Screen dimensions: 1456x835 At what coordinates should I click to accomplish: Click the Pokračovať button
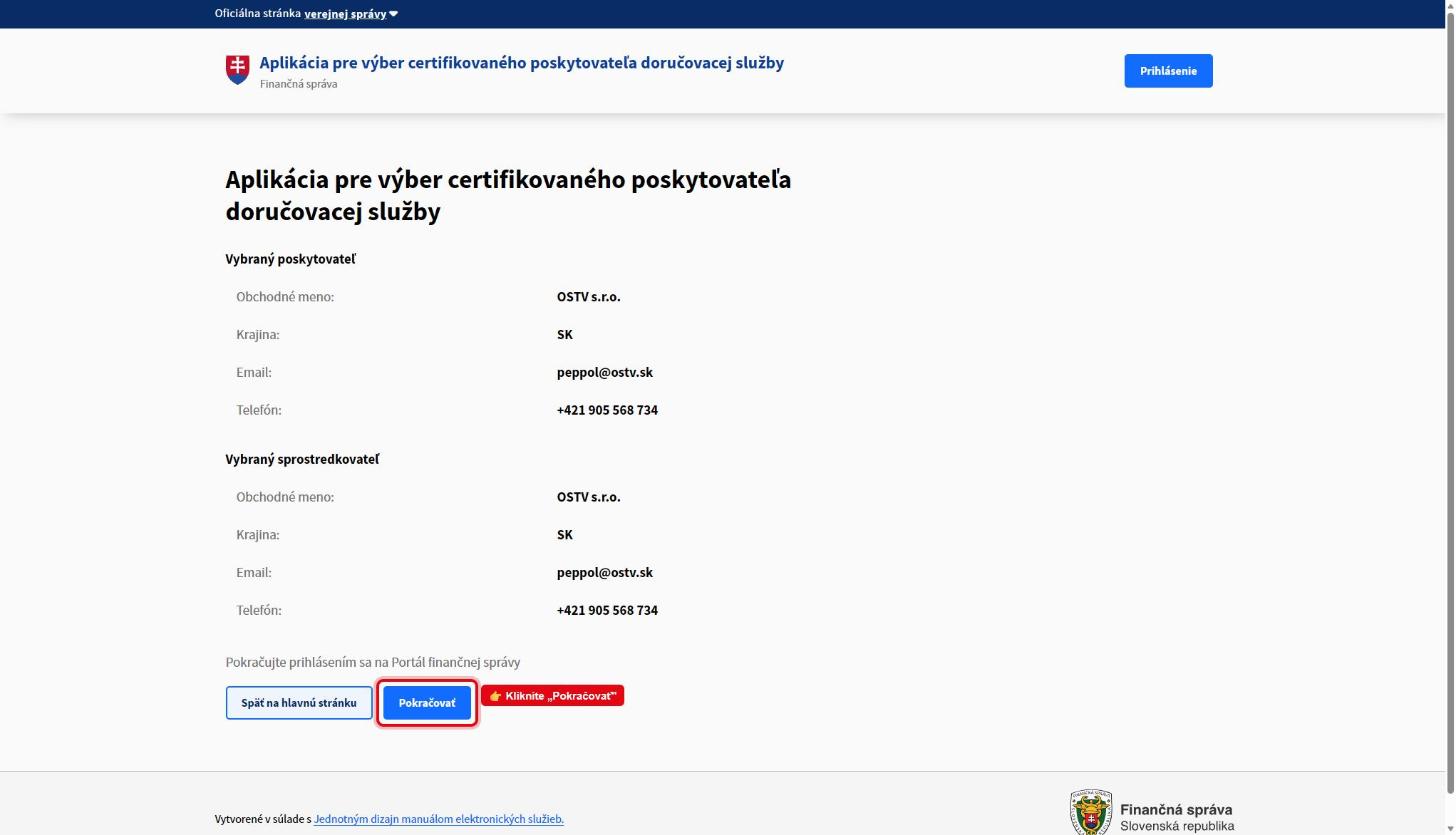427,703
